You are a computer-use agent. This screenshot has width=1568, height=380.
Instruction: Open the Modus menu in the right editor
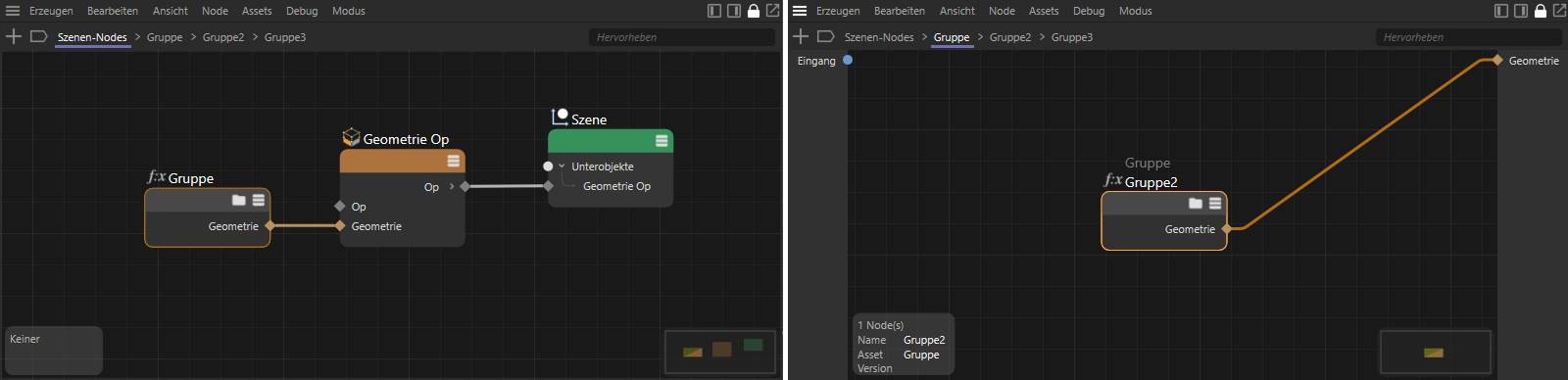coord(1136,11)
